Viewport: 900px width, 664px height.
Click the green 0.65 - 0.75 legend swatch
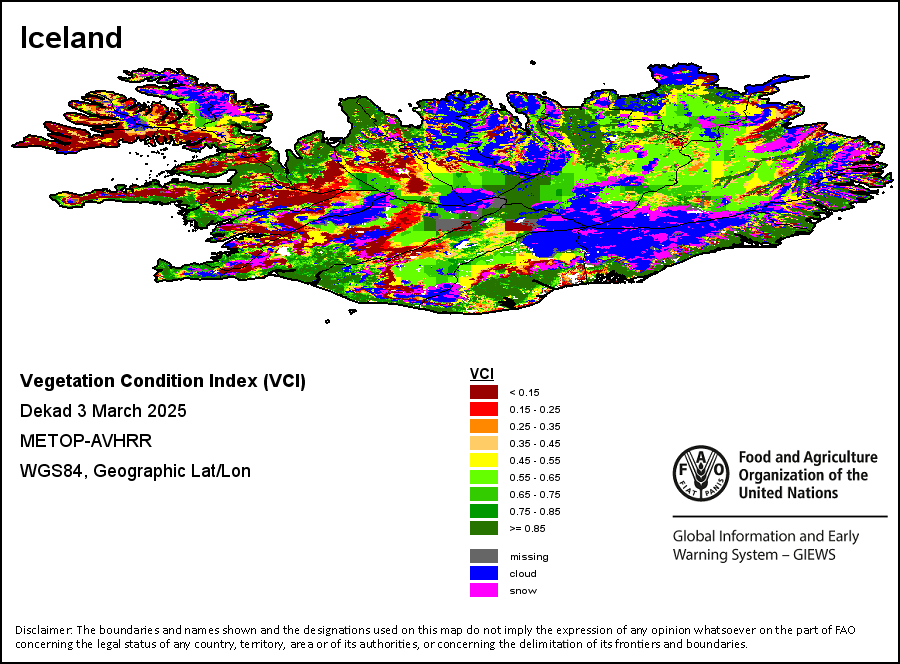coord(484,494)
